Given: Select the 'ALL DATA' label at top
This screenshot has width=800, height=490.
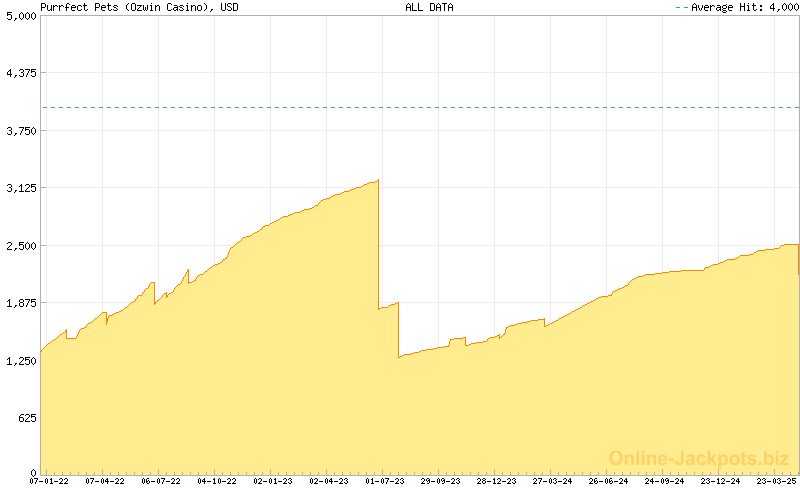Looking at the screenshot, I should click(x=429, y=7).
